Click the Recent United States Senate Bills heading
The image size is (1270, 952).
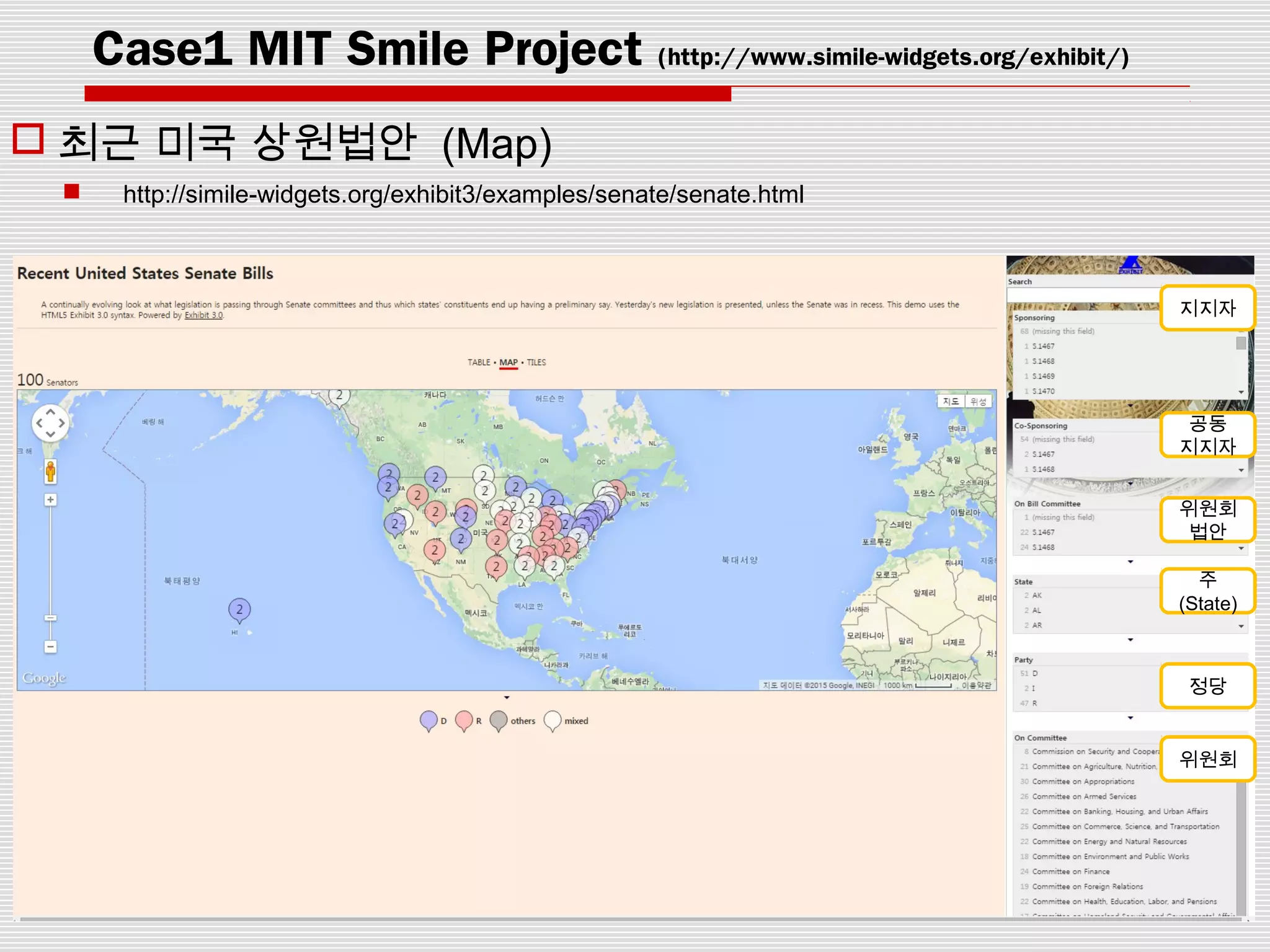(x=145, y=273)
